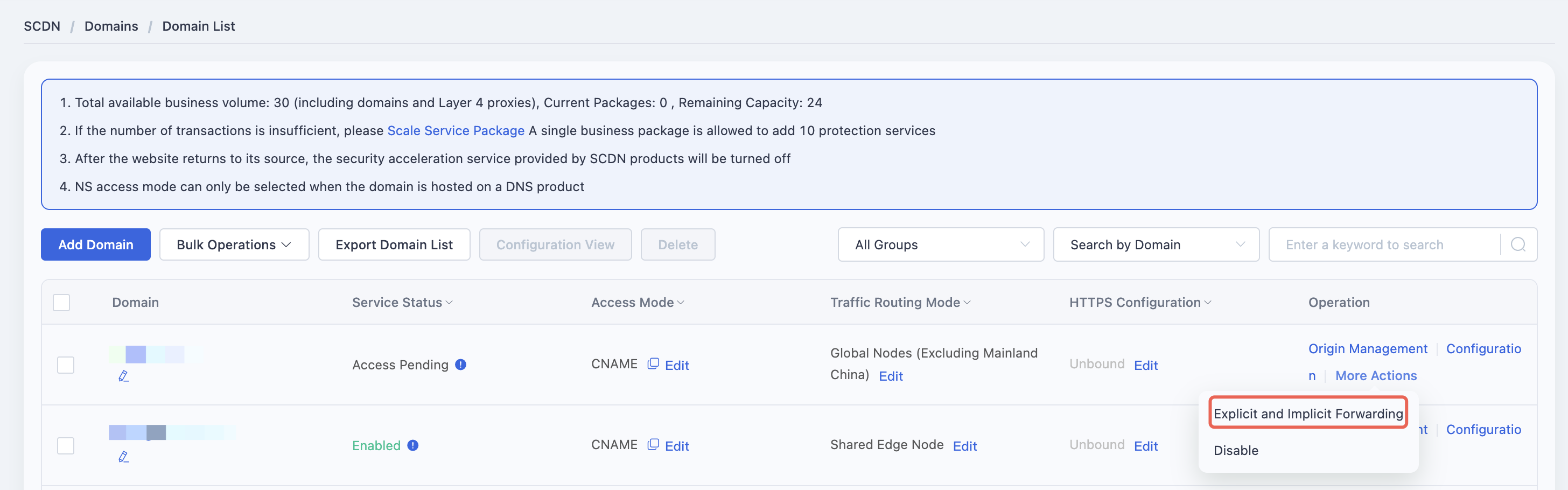Open the Service Status column filter
The image size is (1568, 490).
tap(449, 303)
